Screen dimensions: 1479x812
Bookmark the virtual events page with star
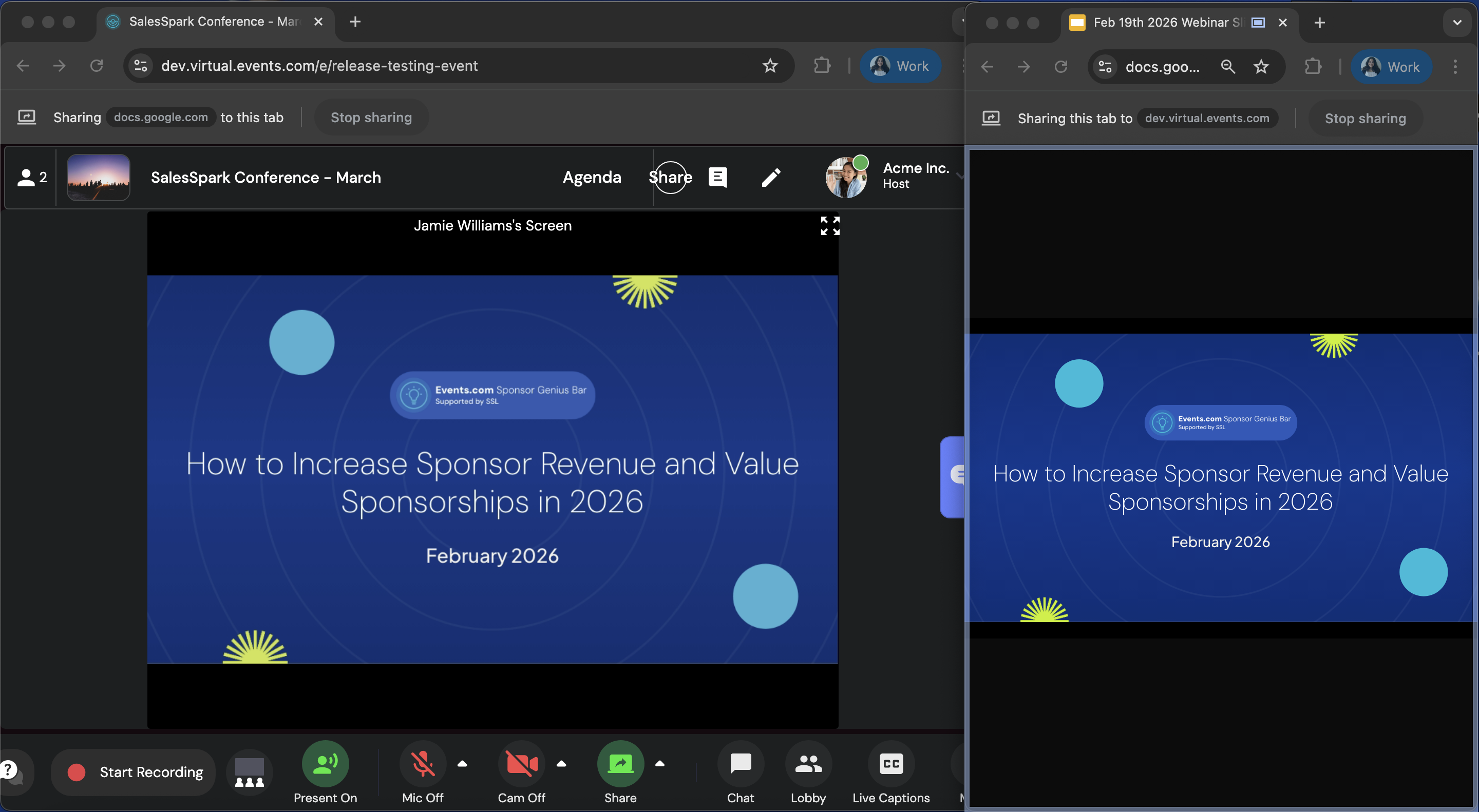770,66
